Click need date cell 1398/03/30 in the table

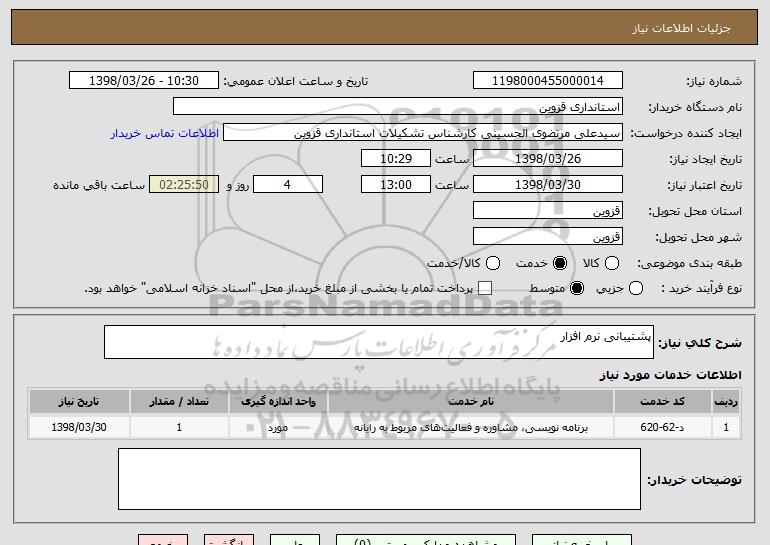click(79, 427)
